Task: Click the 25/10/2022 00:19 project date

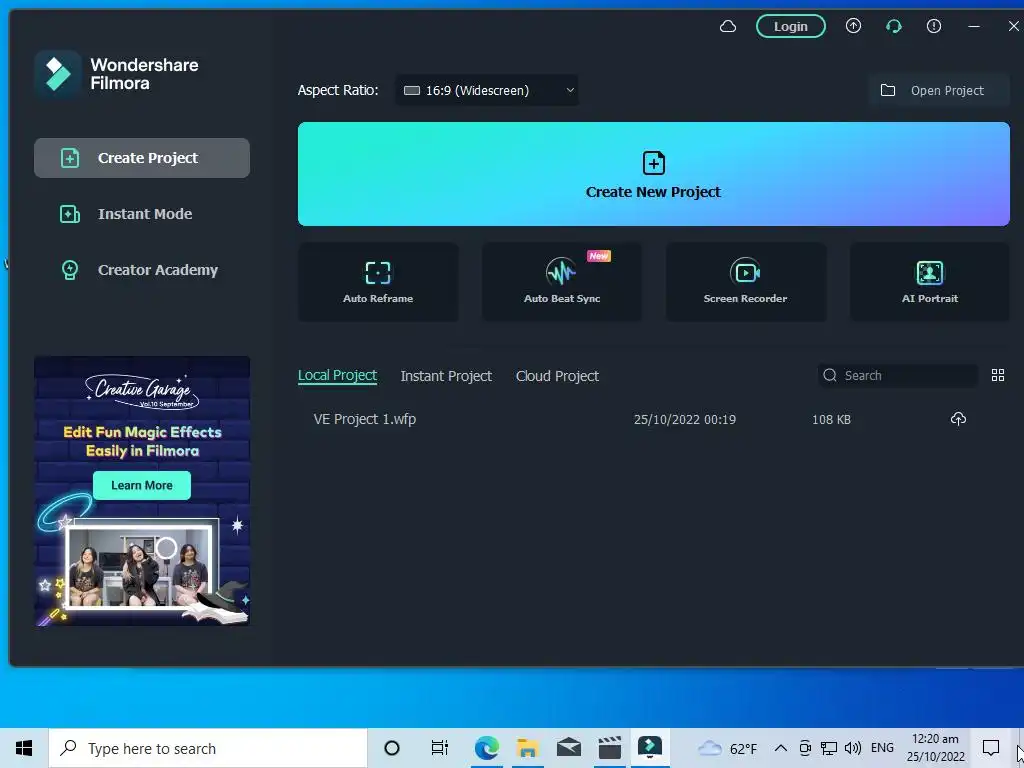Action: 684,420
